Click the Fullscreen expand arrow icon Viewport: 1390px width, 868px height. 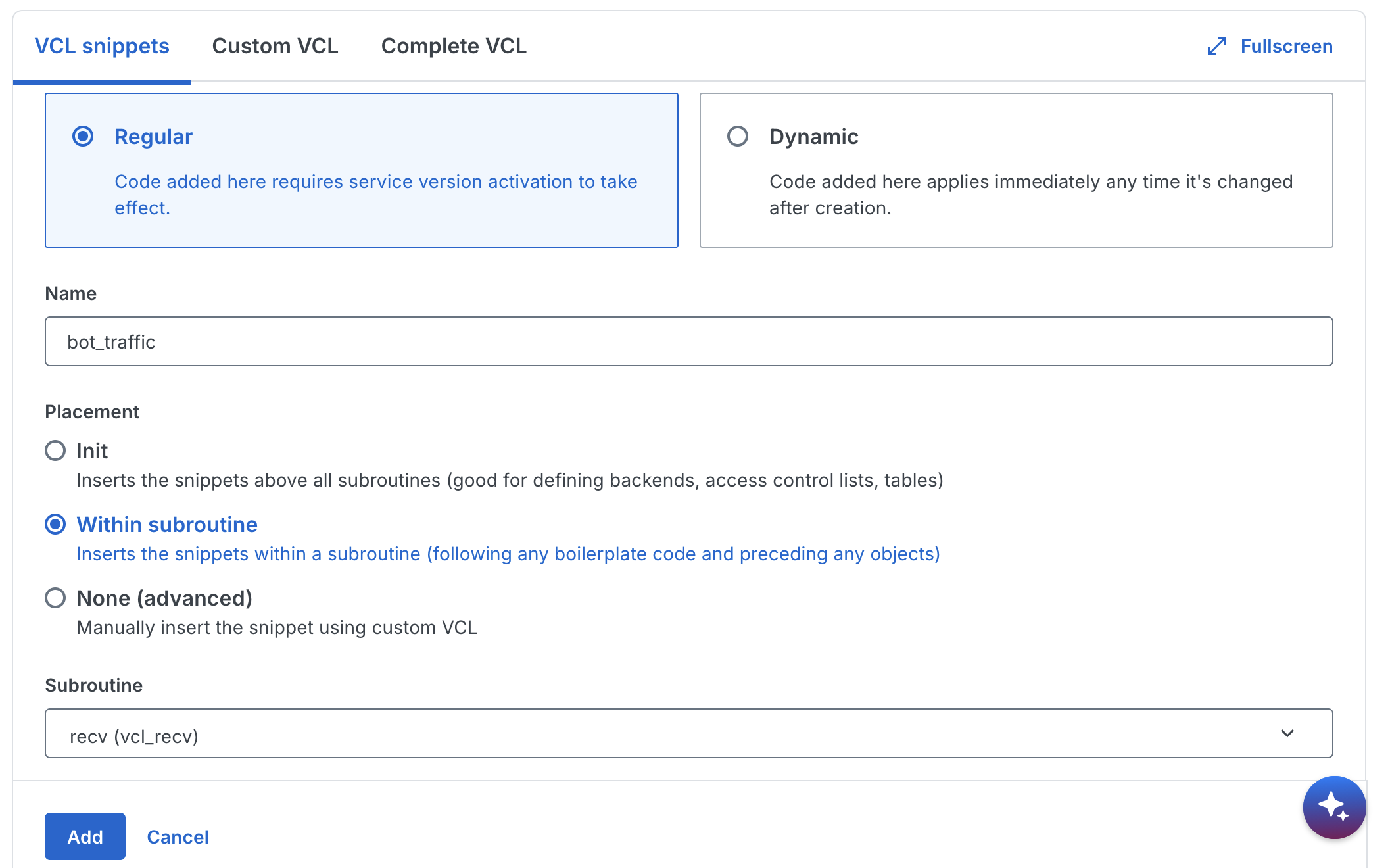point(1218,45)
